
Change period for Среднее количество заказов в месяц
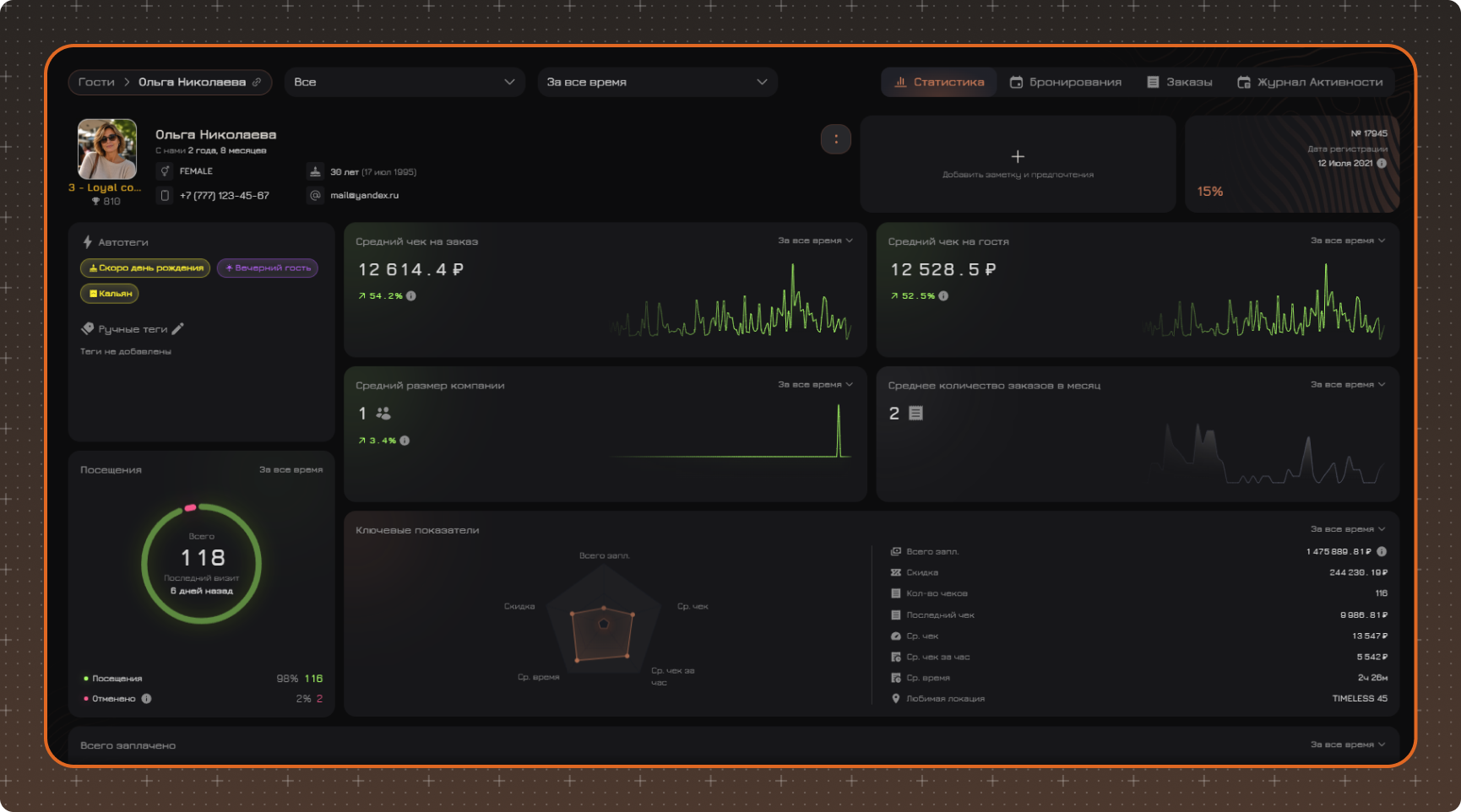coord(1348,385)
